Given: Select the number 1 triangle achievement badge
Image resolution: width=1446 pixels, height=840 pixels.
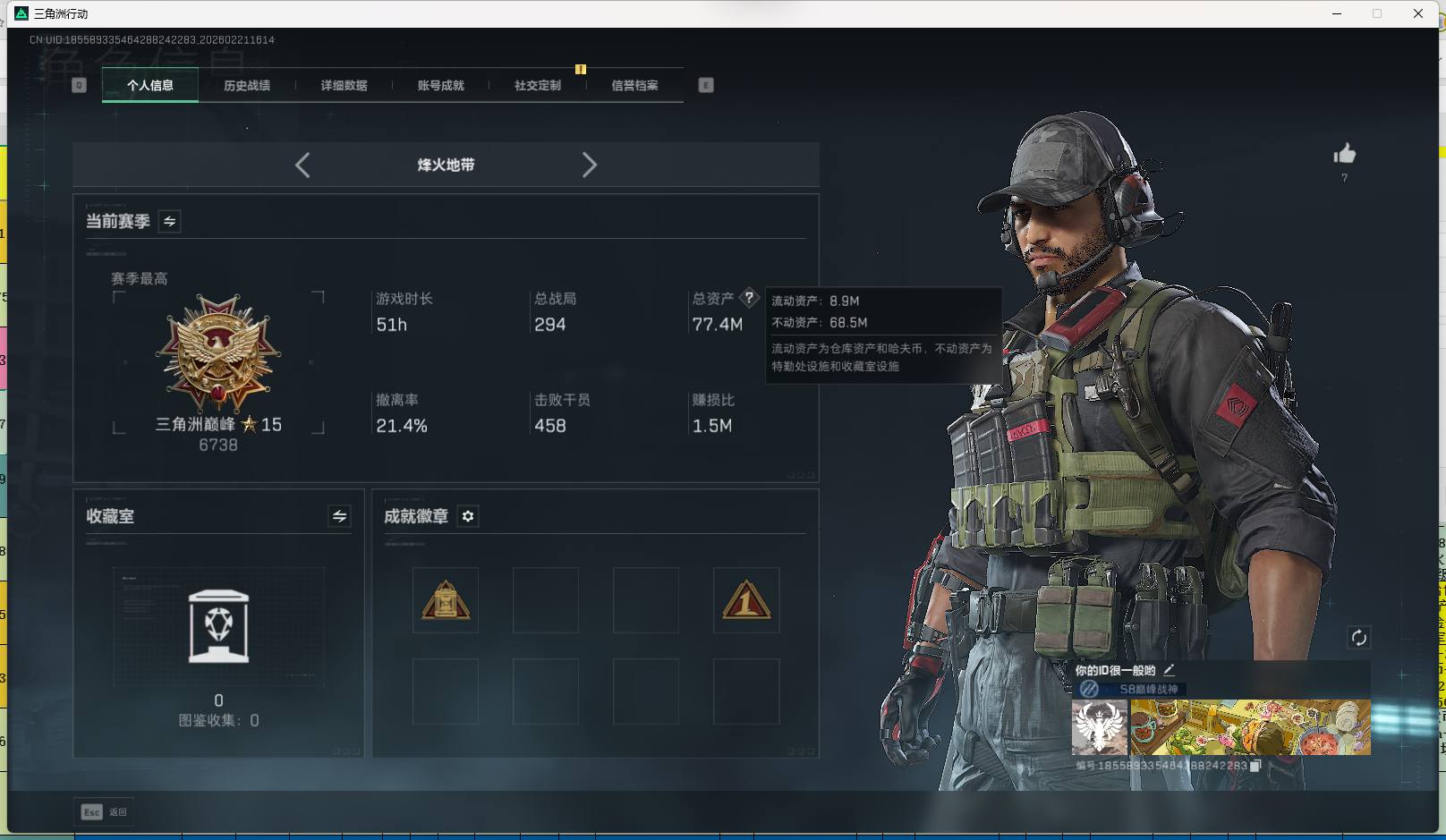Looking at the screenshot, I should [746, 600].
